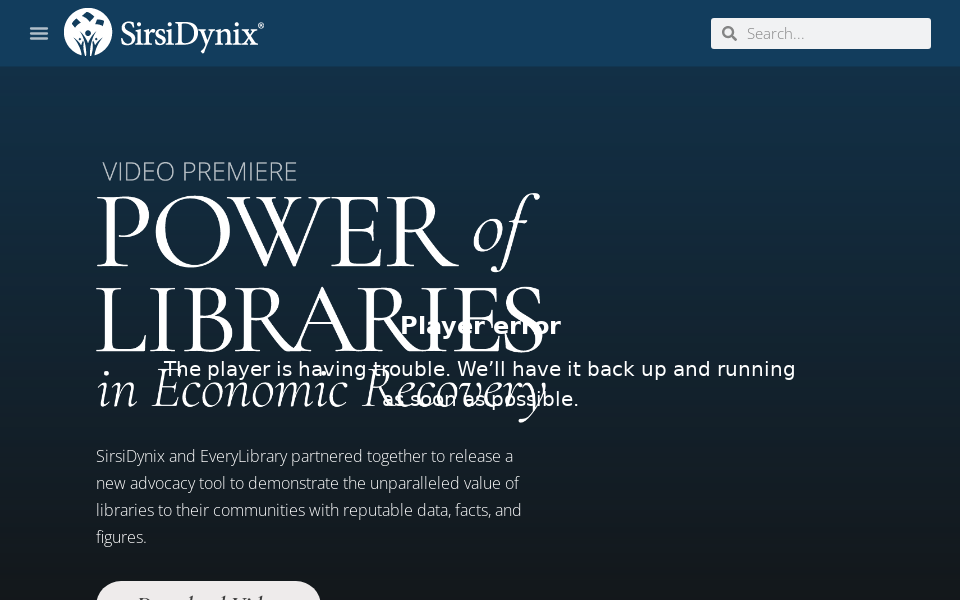Click the SirsiDynix circular logo emblem
This screenshot has height=600, width=960.
tap(88, 32)
